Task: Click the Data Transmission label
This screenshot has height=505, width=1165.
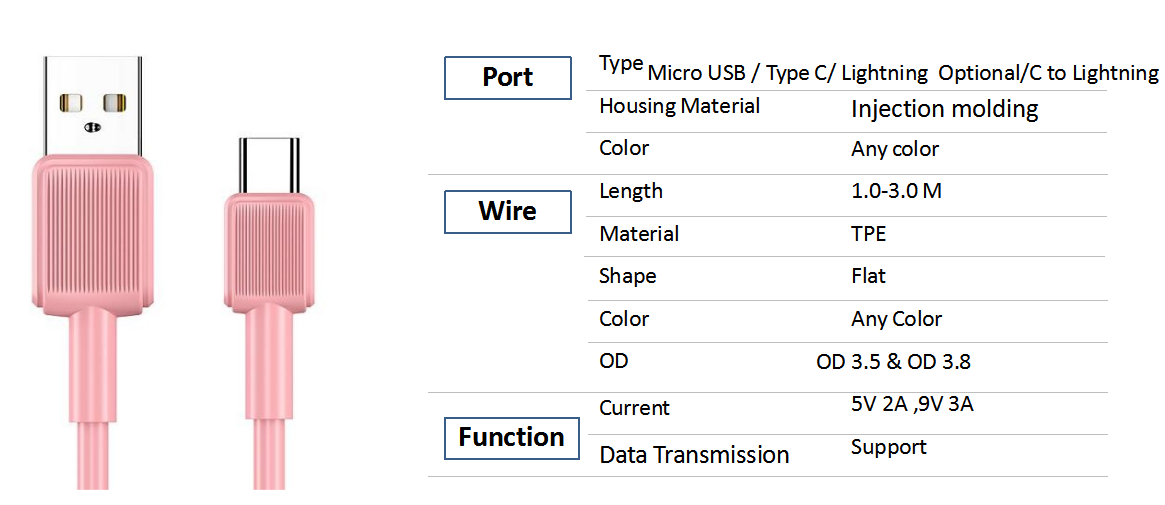Action: (x=694, y=454)
